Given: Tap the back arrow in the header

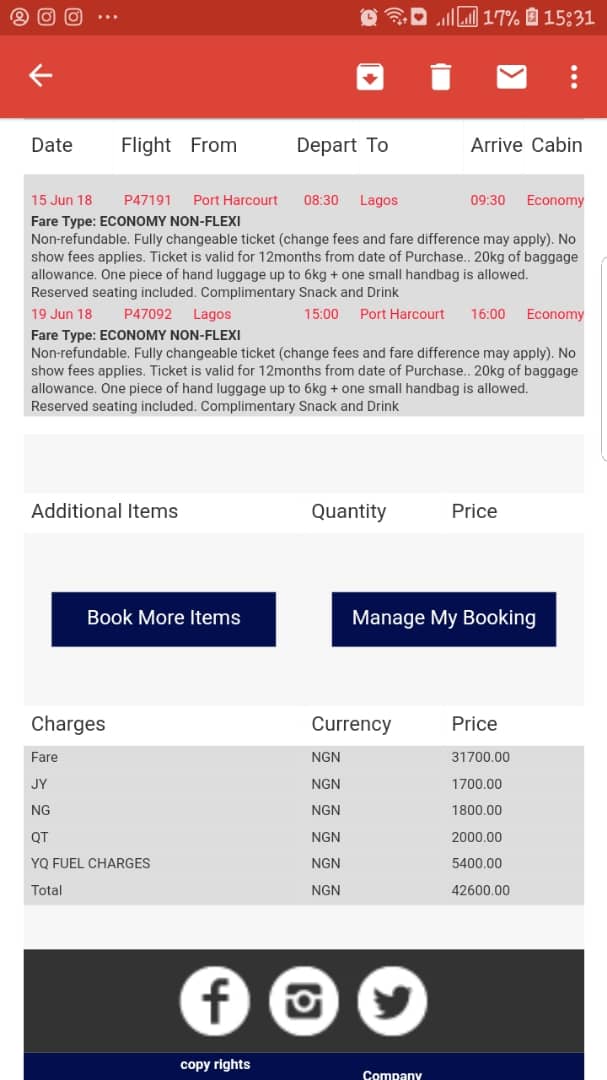Looking at the screenshot, I should 40,76.
